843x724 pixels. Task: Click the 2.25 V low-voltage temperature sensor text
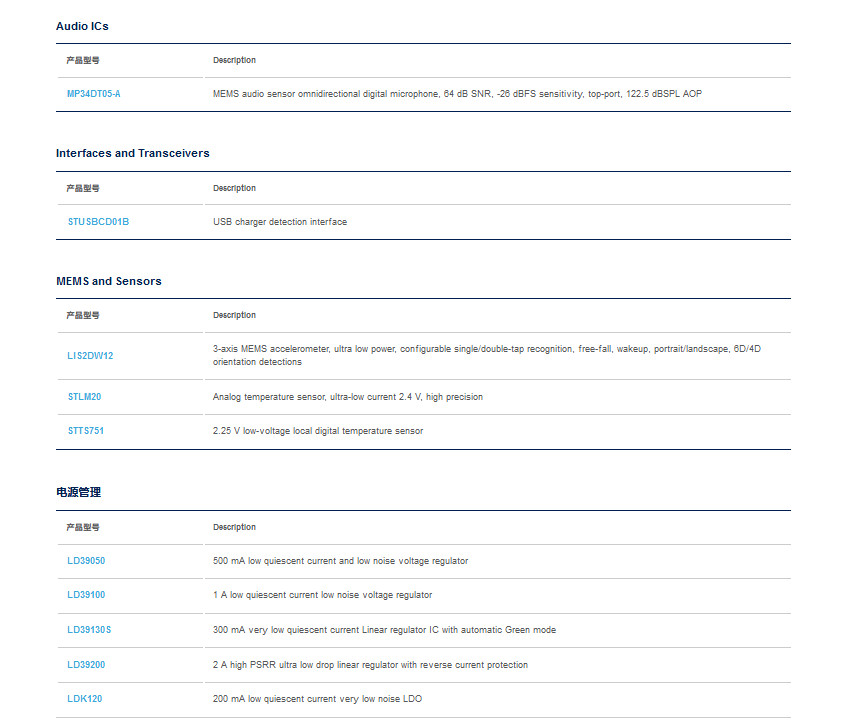coord(318,431)
